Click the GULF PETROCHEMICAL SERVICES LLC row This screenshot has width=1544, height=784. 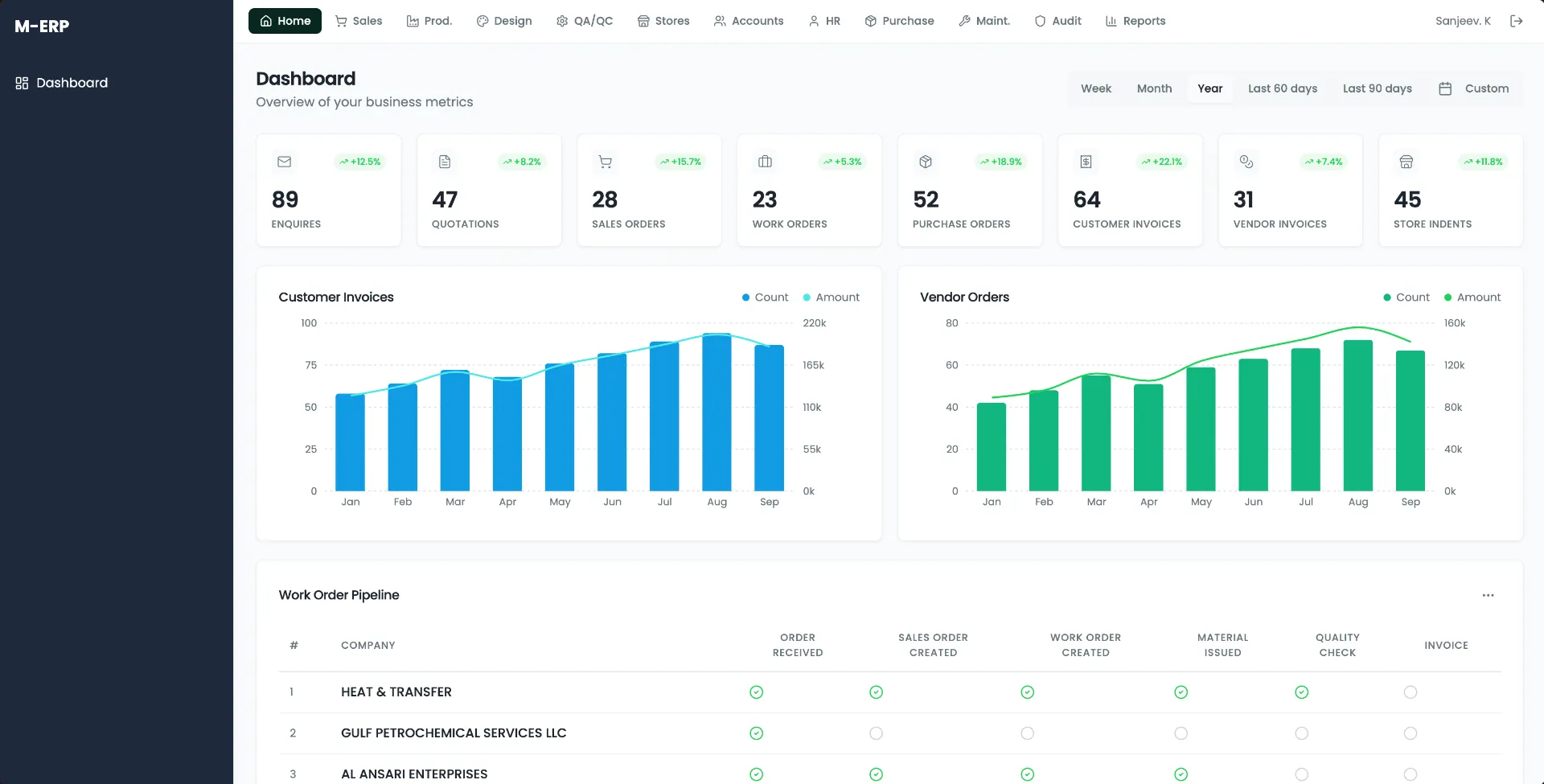pyautogui.click(x=454, y=733)
